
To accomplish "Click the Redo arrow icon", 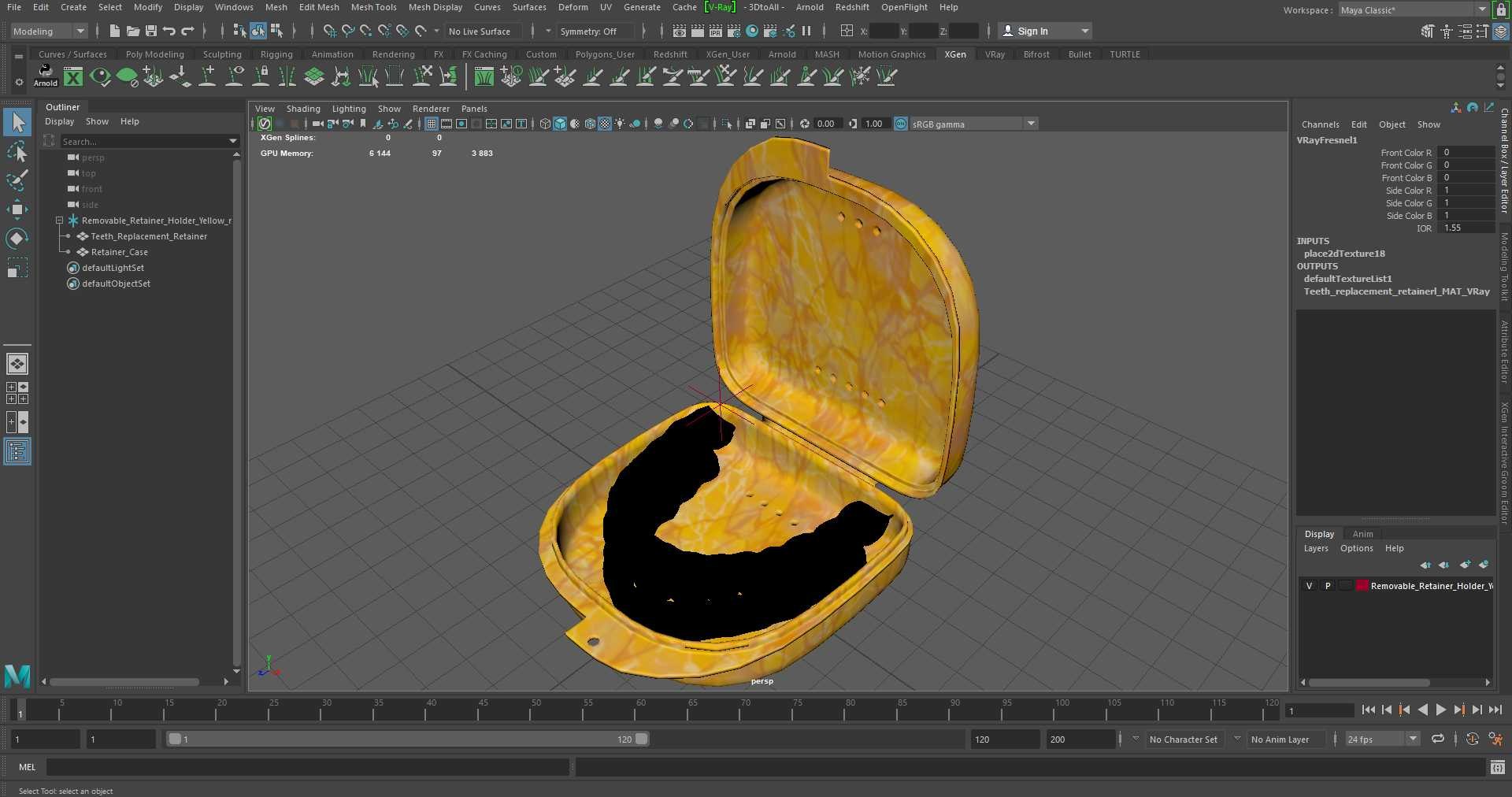I will (187, 31).
